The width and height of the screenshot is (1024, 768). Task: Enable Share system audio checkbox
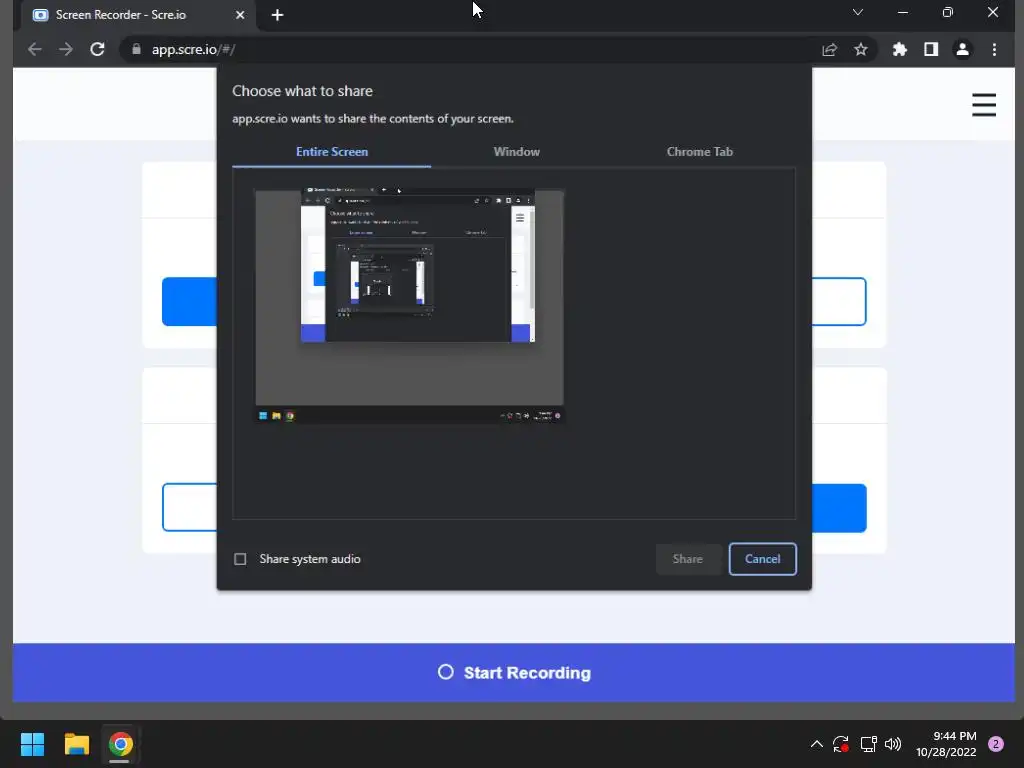[x=240, y=559]
